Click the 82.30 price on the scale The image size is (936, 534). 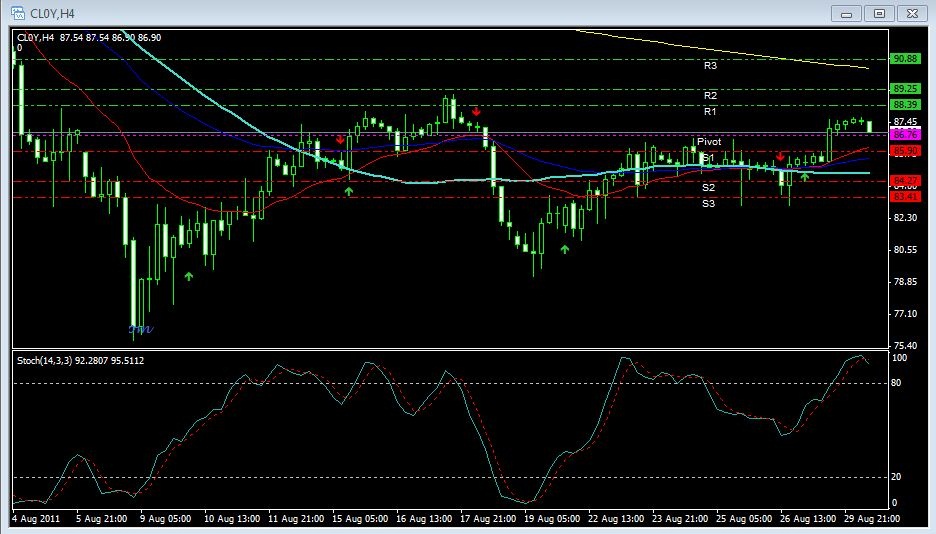pyautogui.click(x=905, y=218)
